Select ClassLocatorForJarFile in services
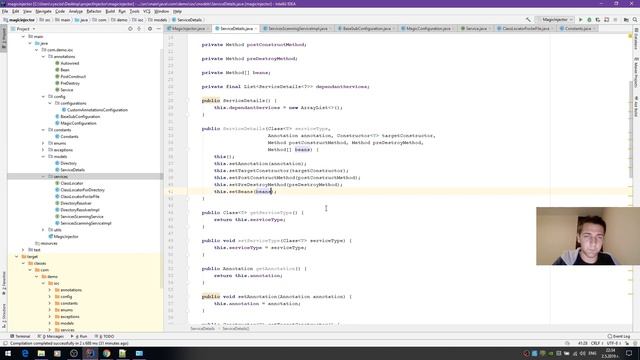The image size is (640, 360). click(77, 196)
